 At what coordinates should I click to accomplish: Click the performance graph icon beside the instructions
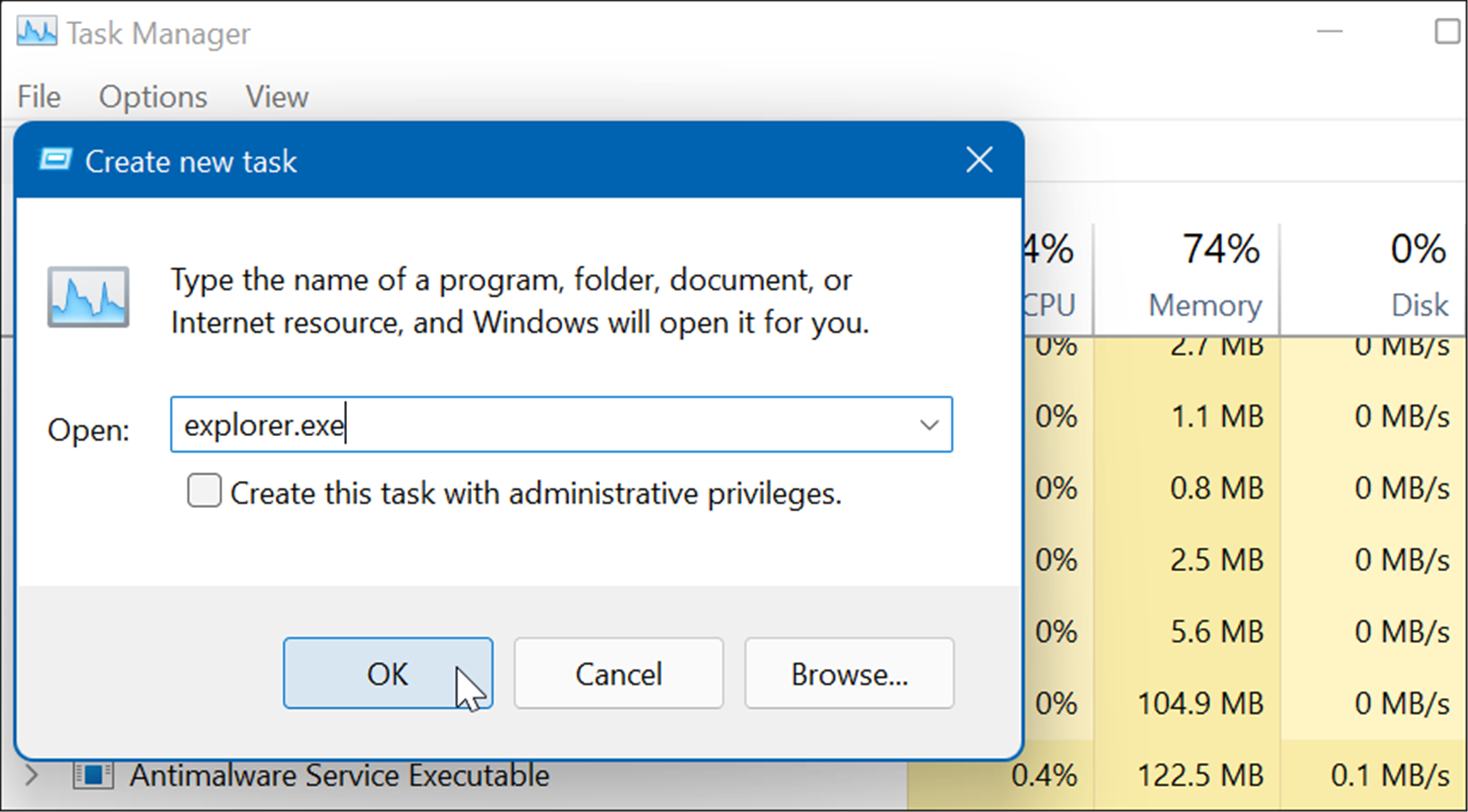tap(88, 298)
